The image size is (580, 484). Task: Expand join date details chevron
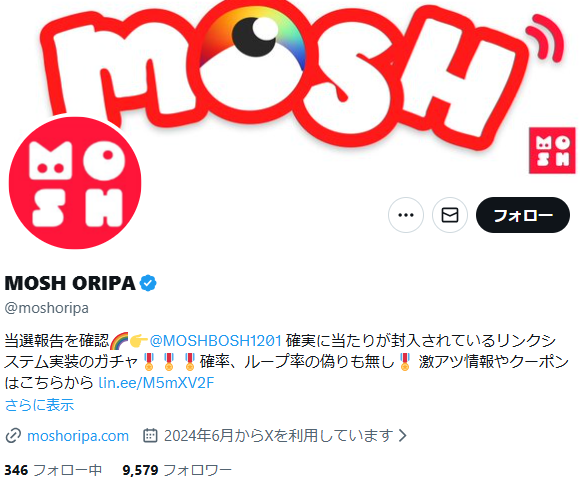point(403,436)
